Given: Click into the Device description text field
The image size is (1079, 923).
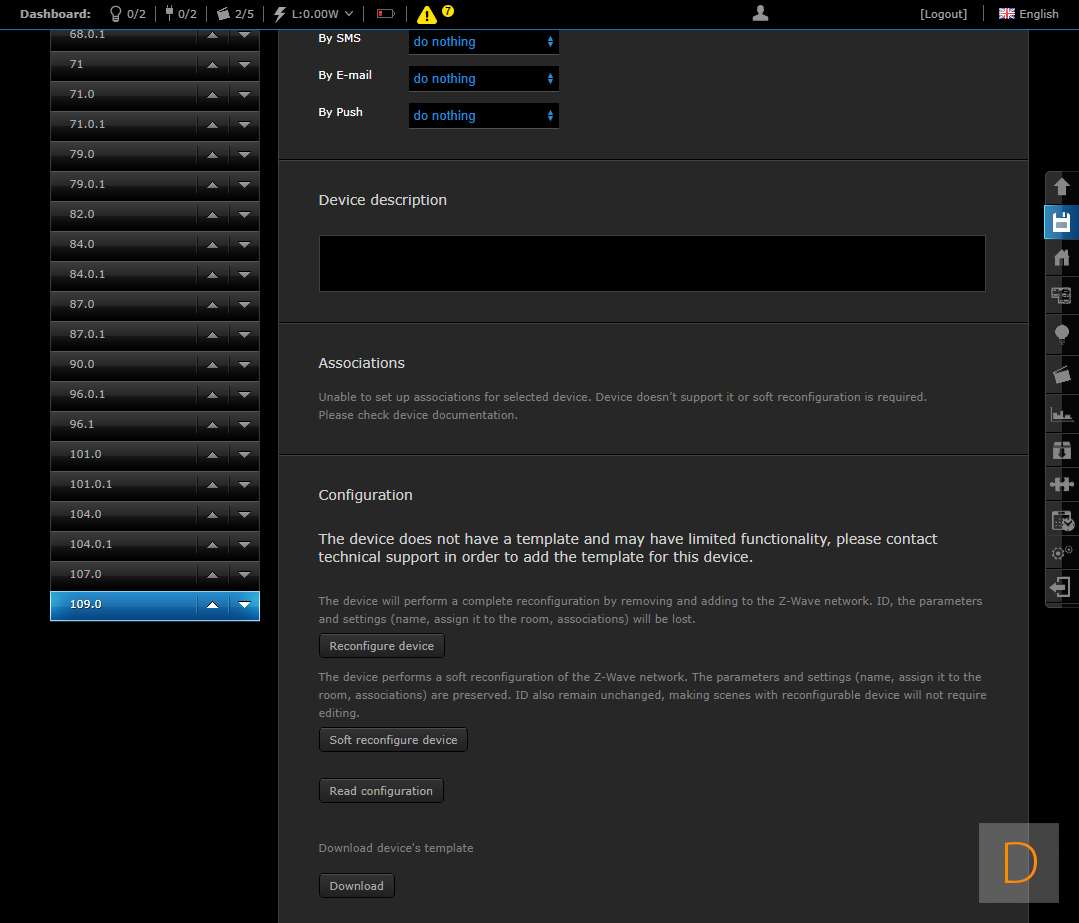Looking at the screenshot, I should [651, 263].
